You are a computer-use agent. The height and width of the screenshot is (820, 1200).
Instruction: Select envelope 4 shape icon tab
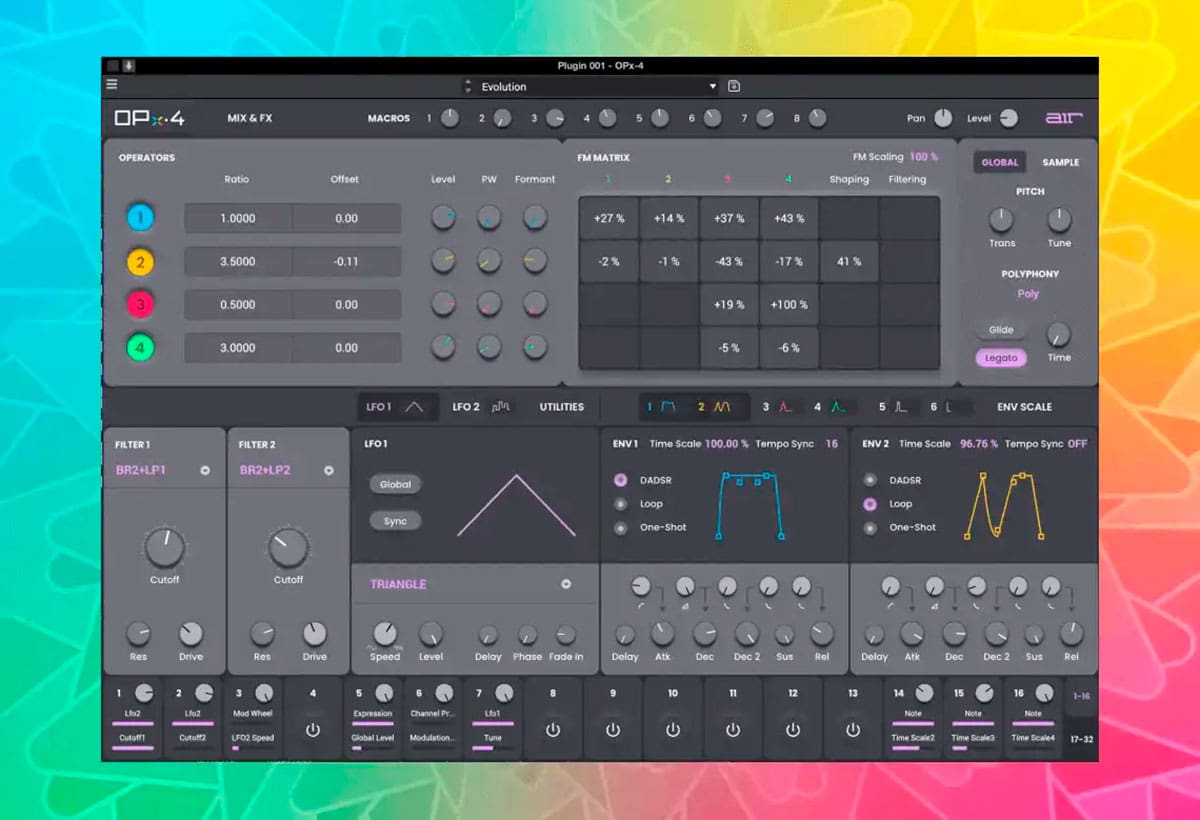coord(838,407)
